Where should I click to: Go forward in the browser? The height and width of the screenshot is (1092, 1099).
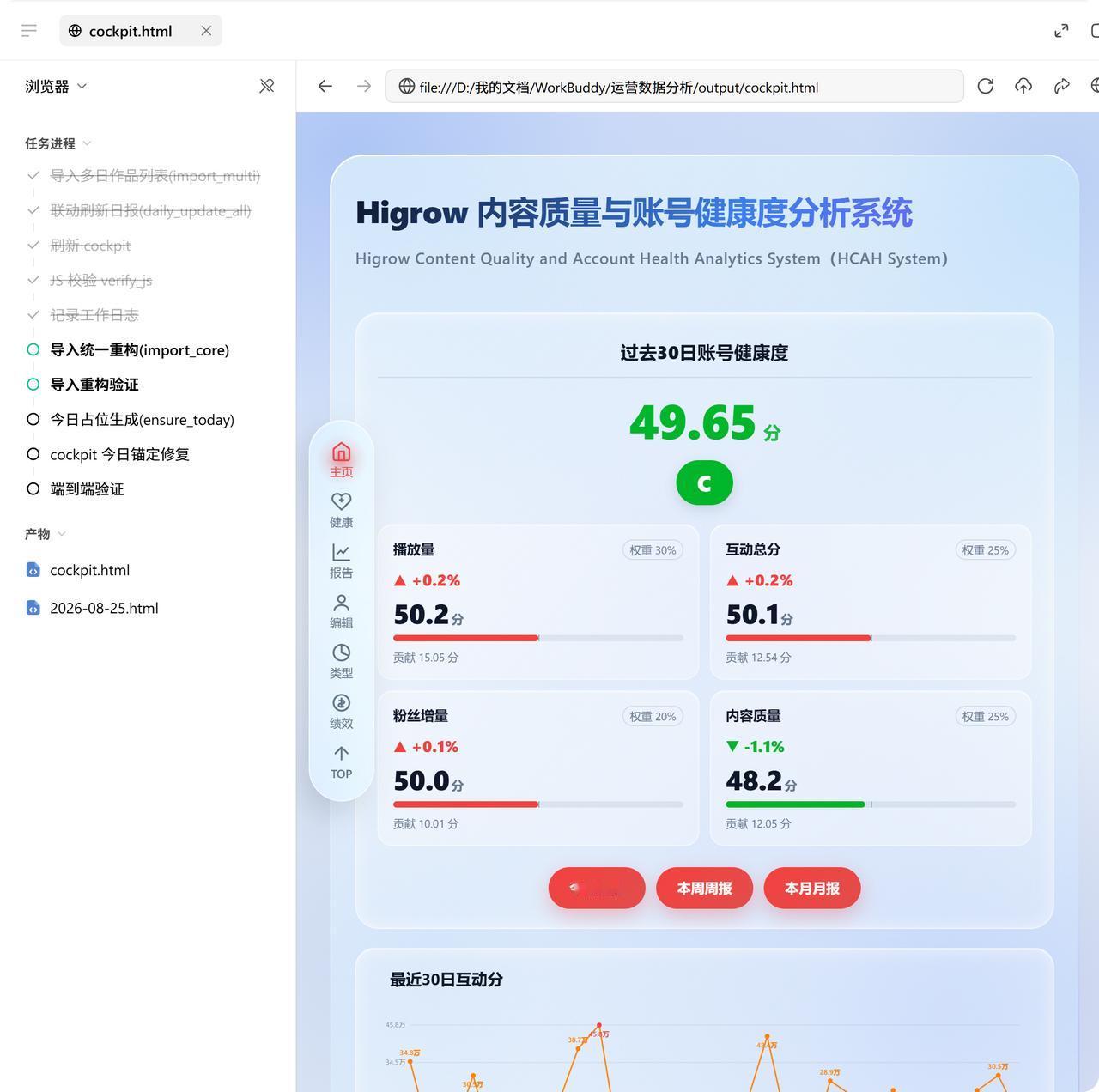coord(364,86)
